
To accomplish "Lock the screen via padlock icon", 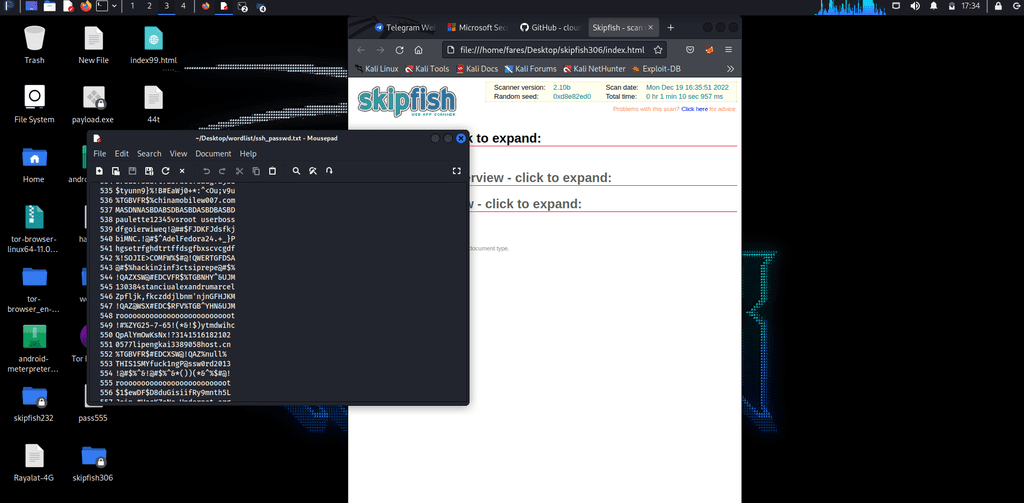I will (999, 6).
